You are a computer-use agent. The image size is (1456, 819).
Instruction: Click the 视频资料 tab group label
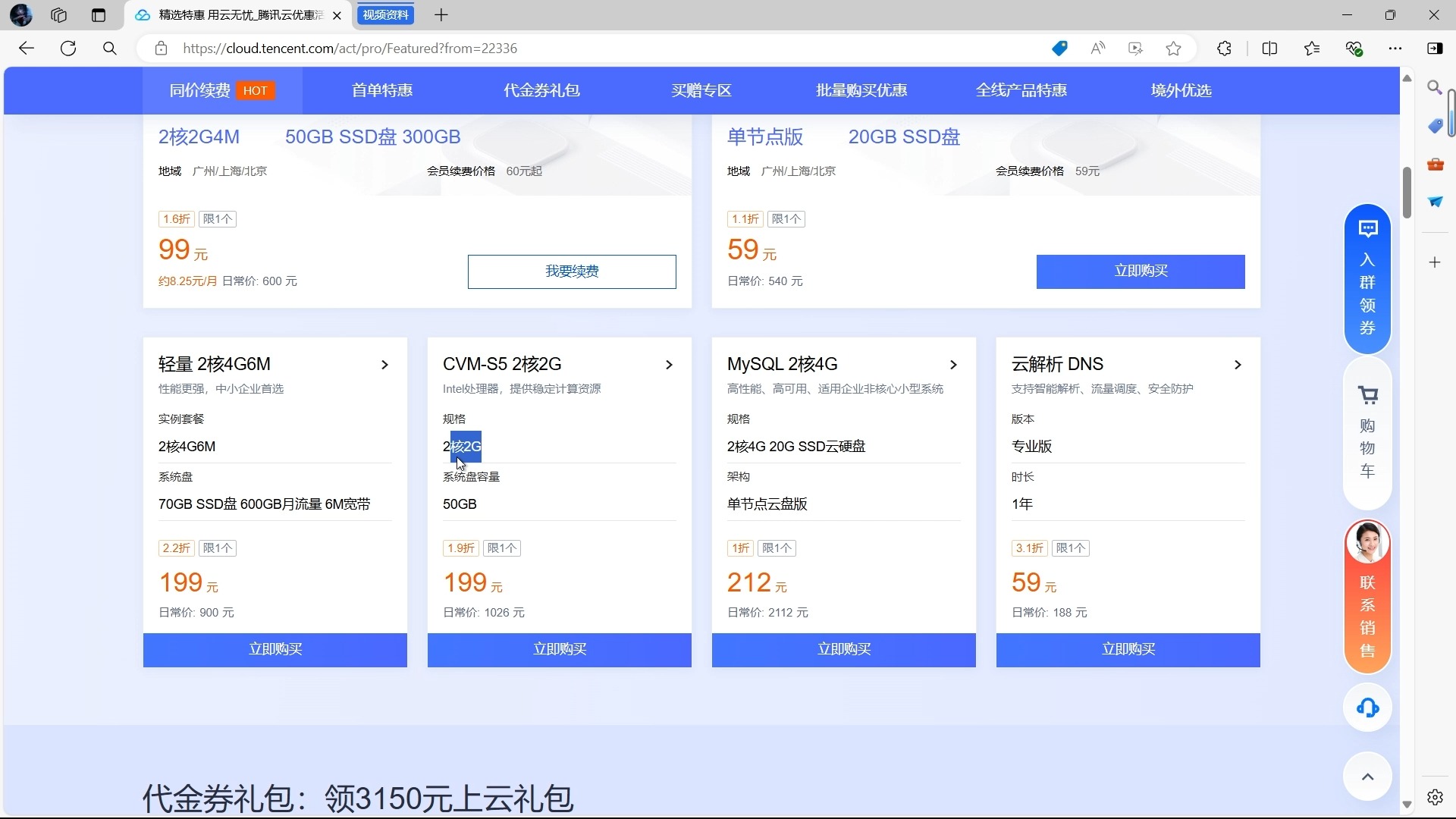385,14
